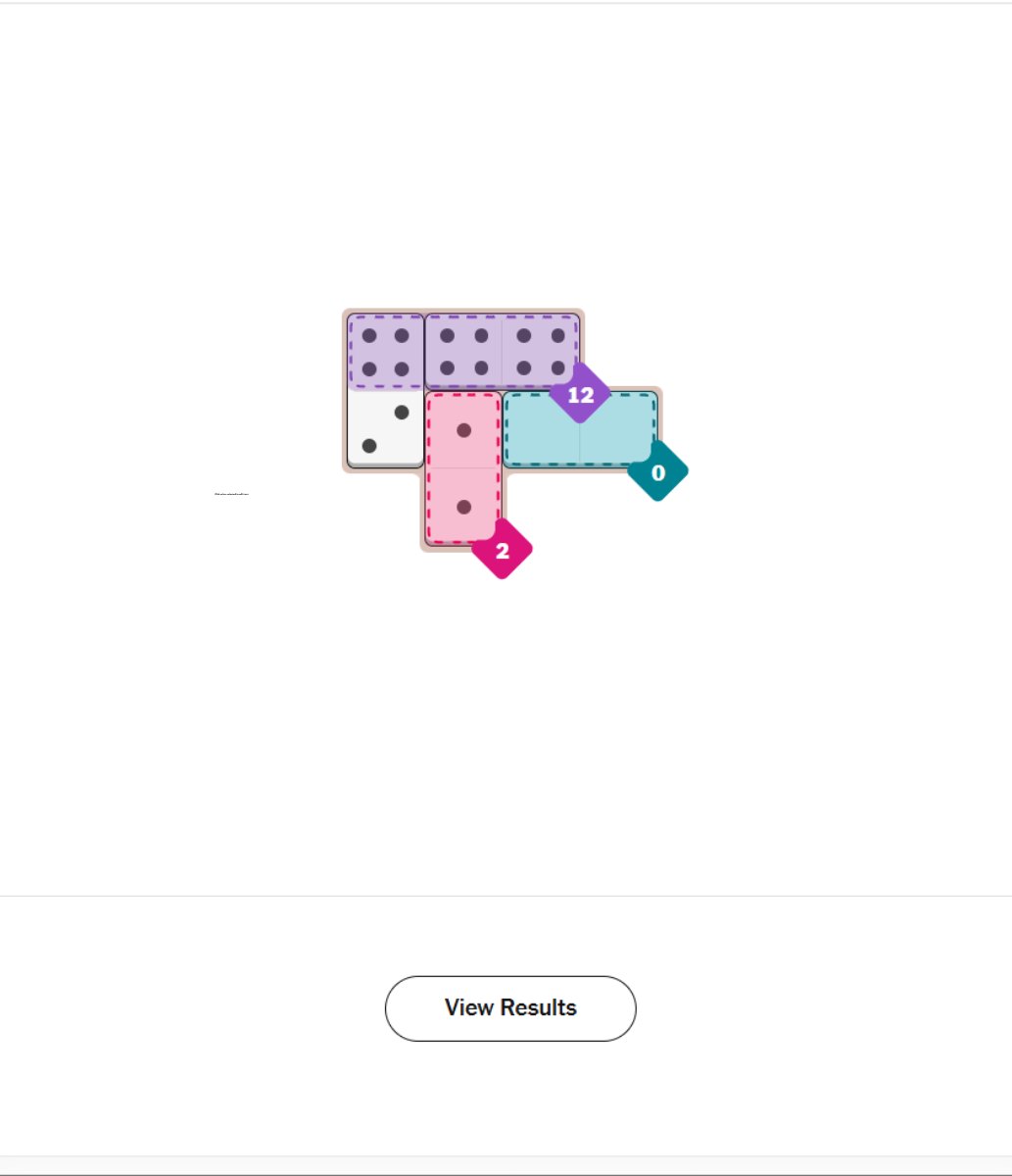
Task: Select the white two-pip domino half
Action: (x=386, y=429)
